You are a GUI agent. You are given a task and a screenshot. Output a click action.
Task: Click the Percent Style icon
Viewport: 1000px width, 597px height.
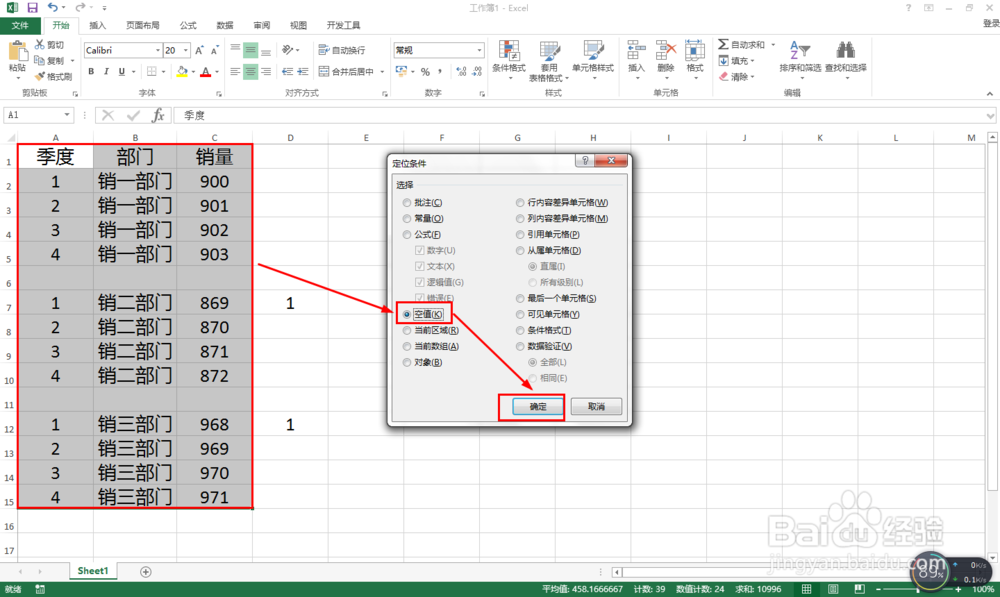pos(425,71)
